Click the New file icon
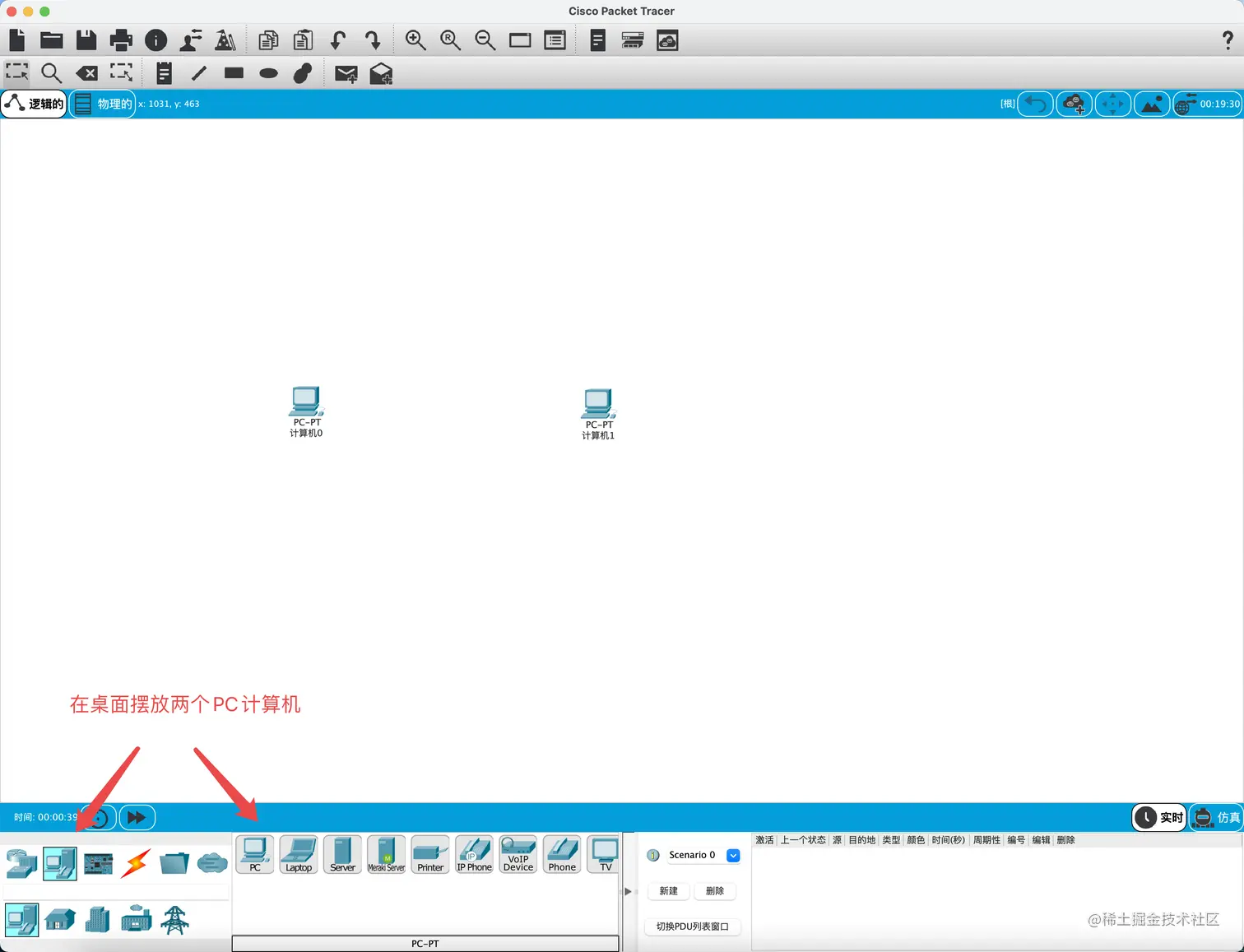The width and height of the screenshot is (1244, 952). pos(17,39)
